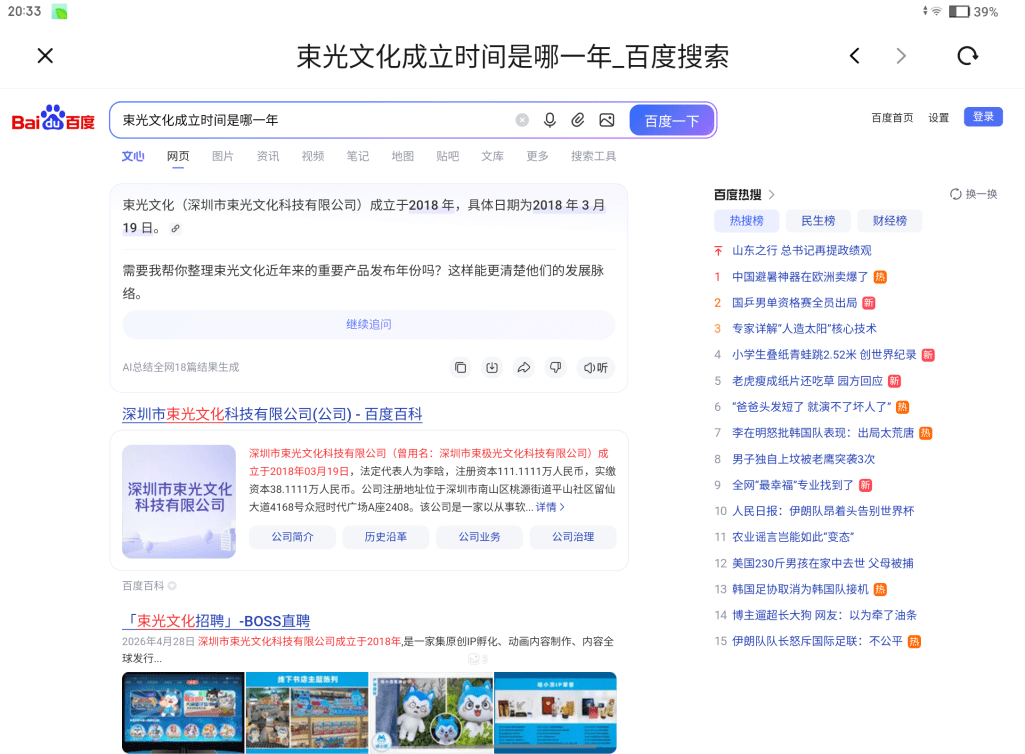Image resolution: width=1025 pixels, height=754 pixels.
Task: Open 老虎瘦成纸片还吃草 topic
Action: tap(807, 381)
